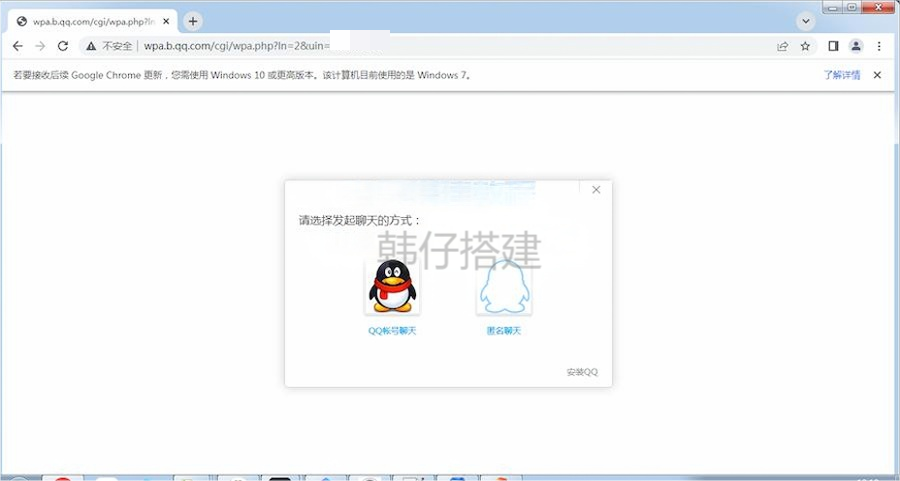Close the chat method dialog
The width and height of the screenshot is (900, 481).
tap(596, 190)
